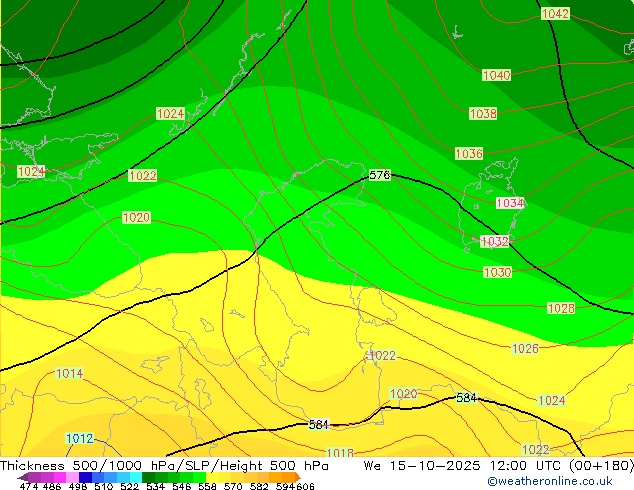The height and width of the screenshot is (490, 634).
Task: Click the 1032 isobar label
Action: tap(495, 242)
